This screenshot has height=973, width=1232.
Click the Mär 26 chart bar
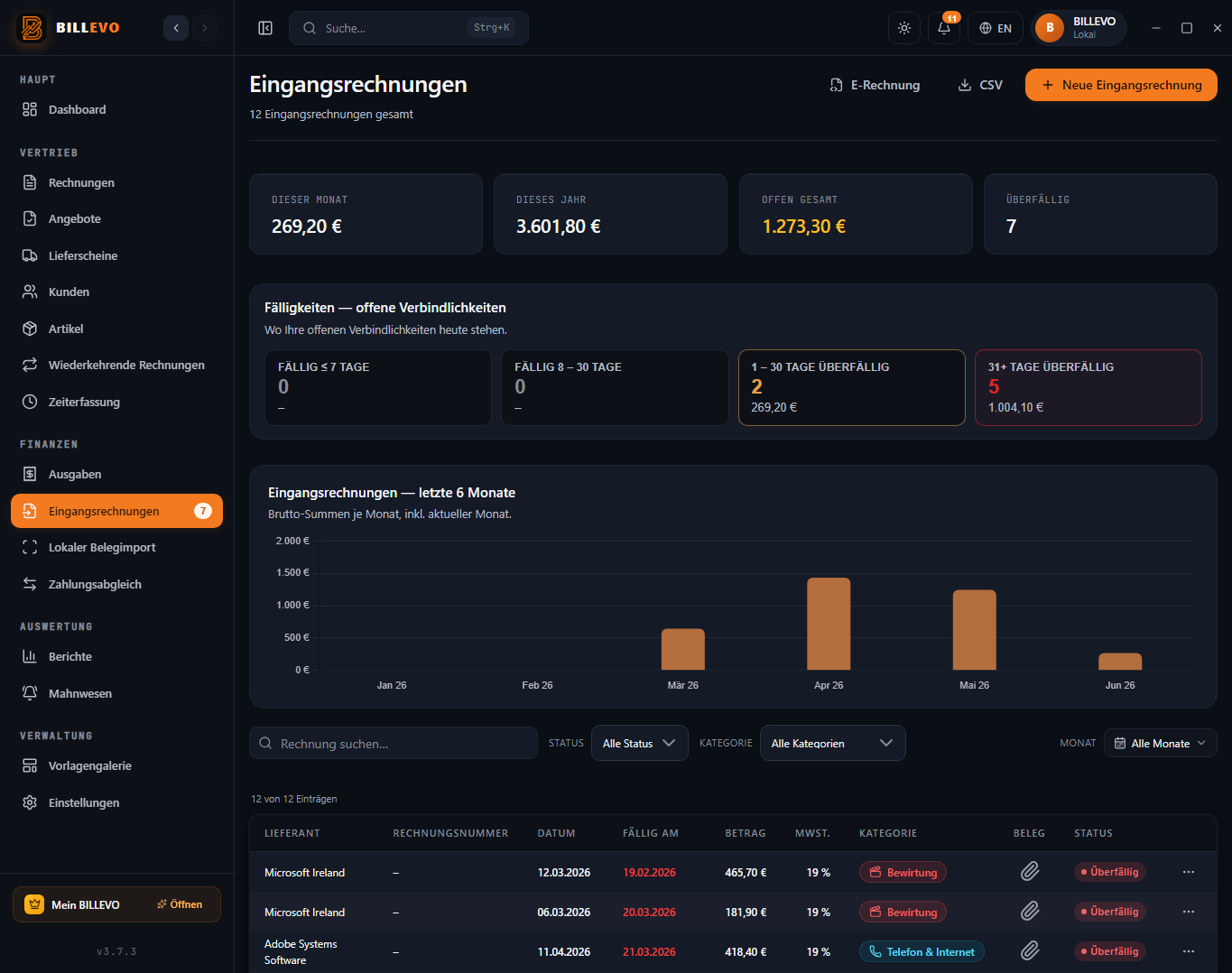pos(683,649)
